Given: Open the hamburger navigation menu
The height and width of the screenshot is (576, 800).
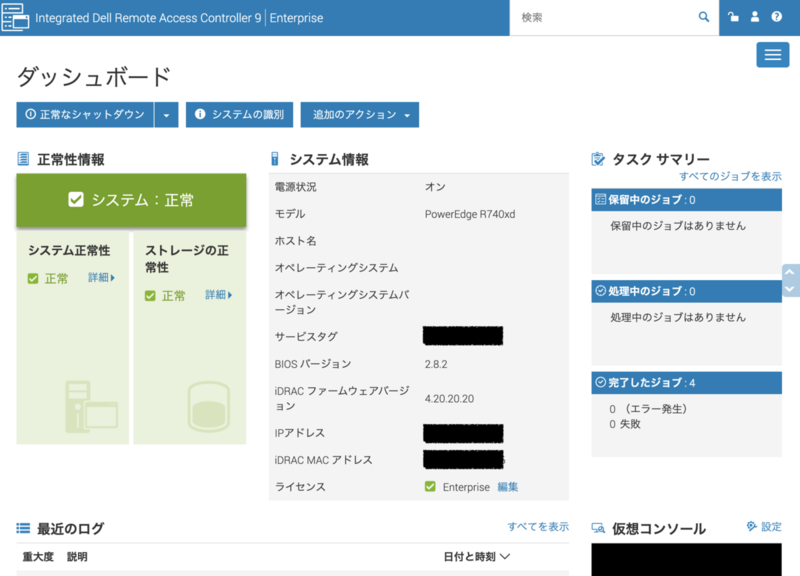Looking at the screenshot, I should [x=772, y=55].
